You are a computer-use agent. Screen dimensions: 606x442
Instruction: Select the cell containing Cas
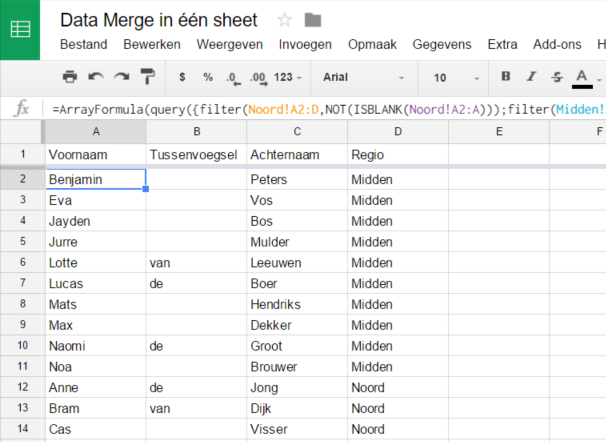[x=96, y=429]
